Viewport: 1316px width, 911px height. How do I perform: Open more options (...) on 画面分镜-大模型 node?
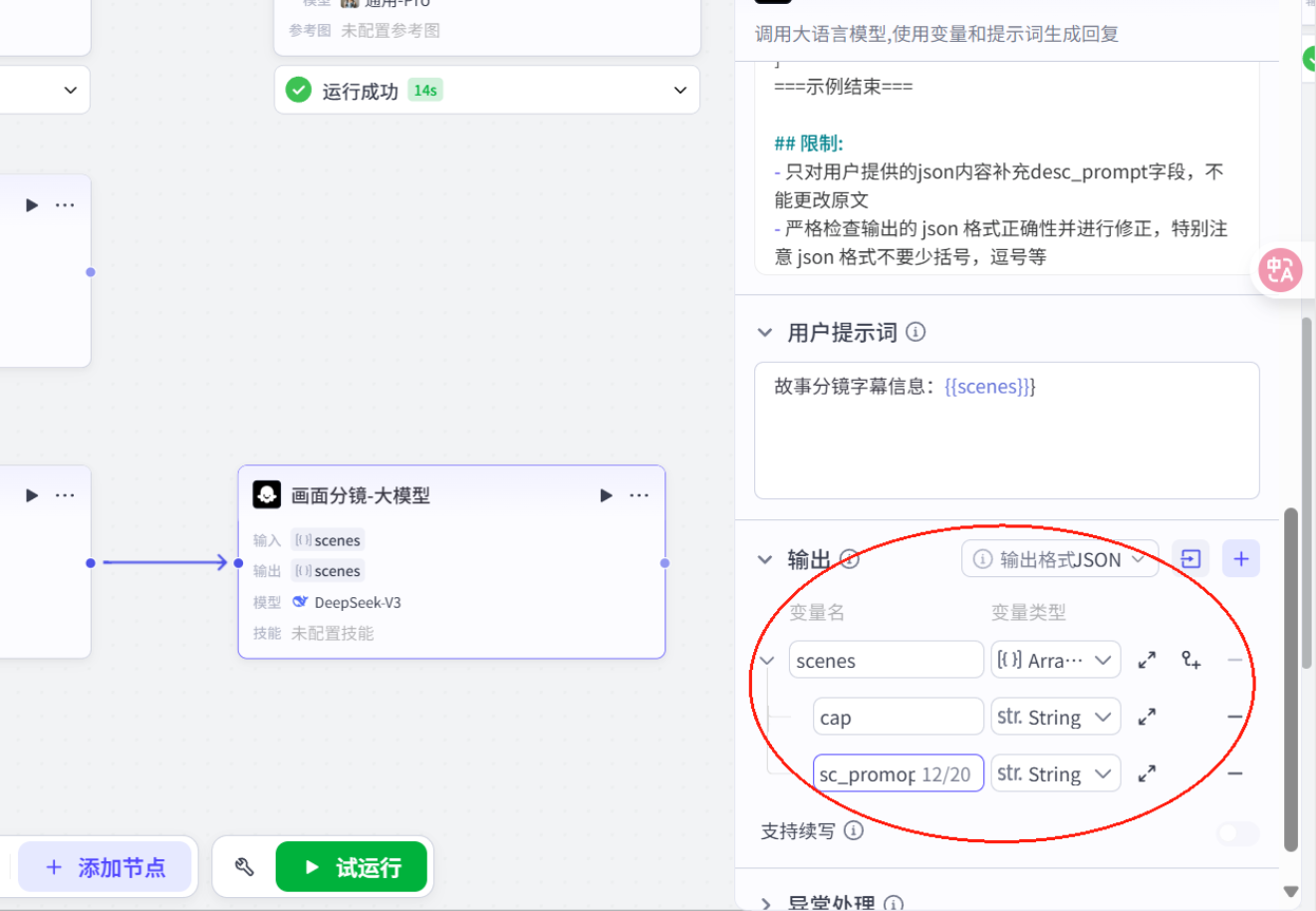[x=639, y=494]
